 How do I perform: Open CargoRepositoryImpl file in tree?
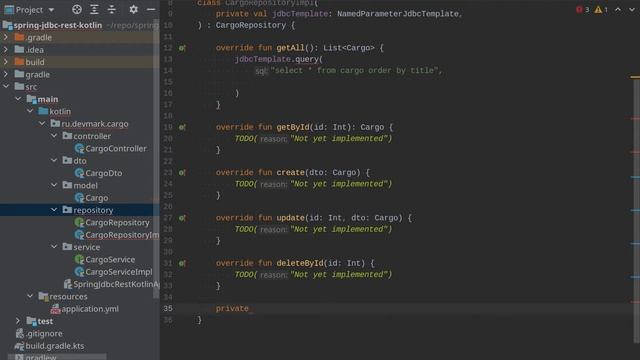click(x=122, y=235)
